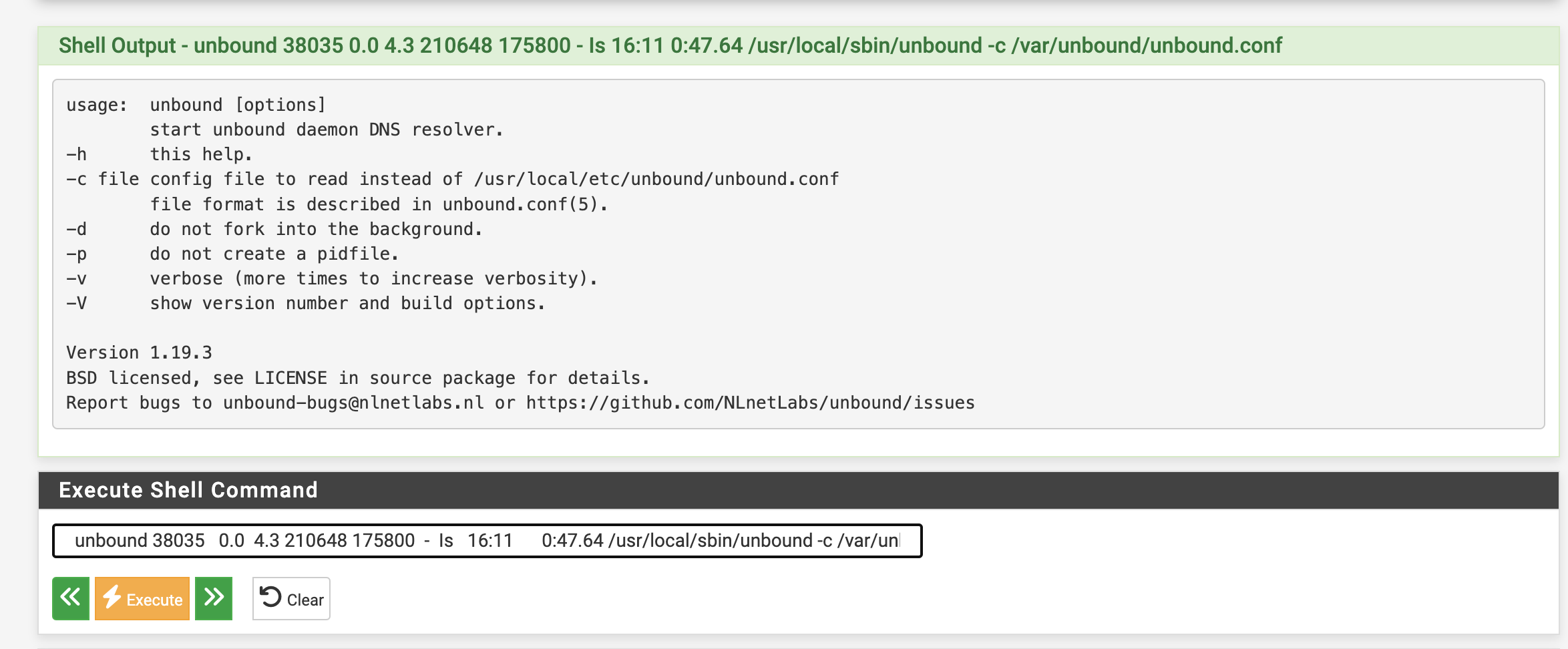Click 'usage: unbound [options]' output line
Image resolution: width=1568 pixels, height=649 pixels.
196,105
